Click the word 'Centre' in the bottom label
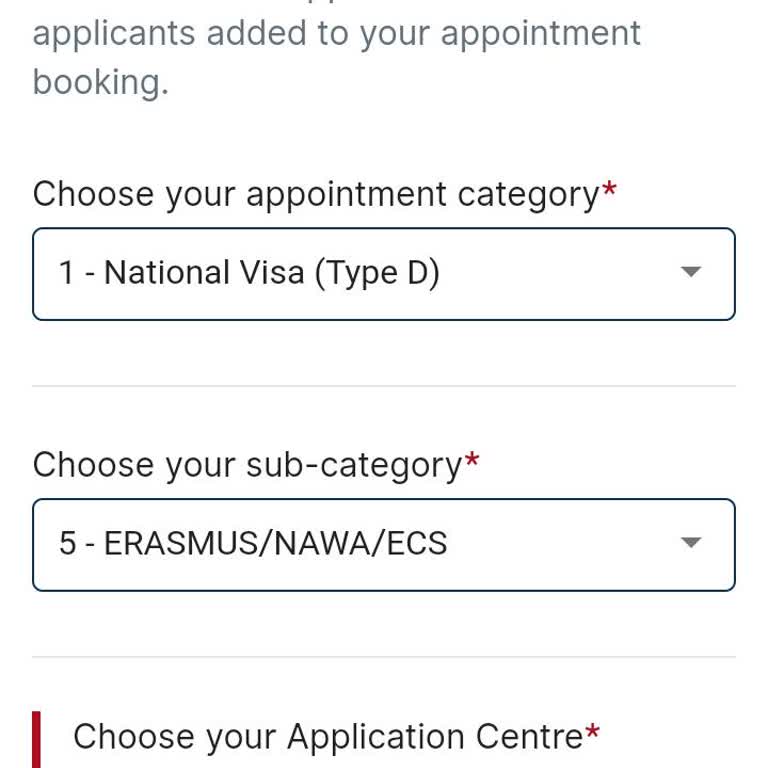This screenshot has height=768, width=768. [x=529, y=737]
